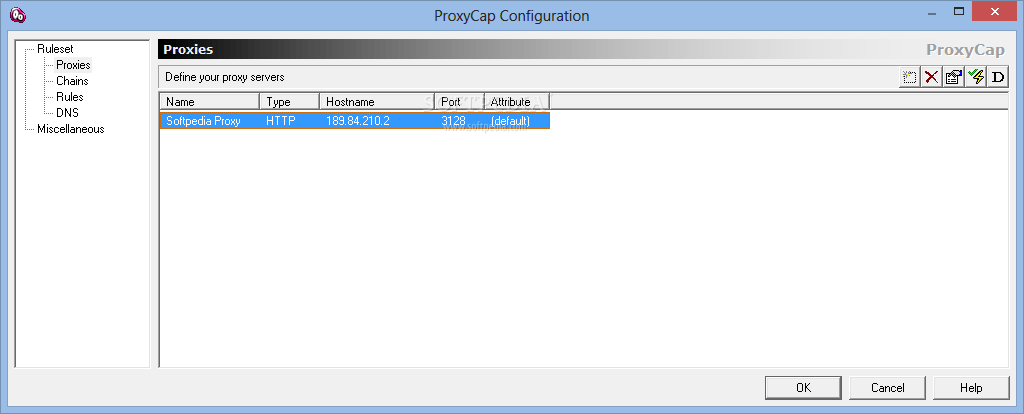
Task: Click the Cancel button
Action: point(888,387)
